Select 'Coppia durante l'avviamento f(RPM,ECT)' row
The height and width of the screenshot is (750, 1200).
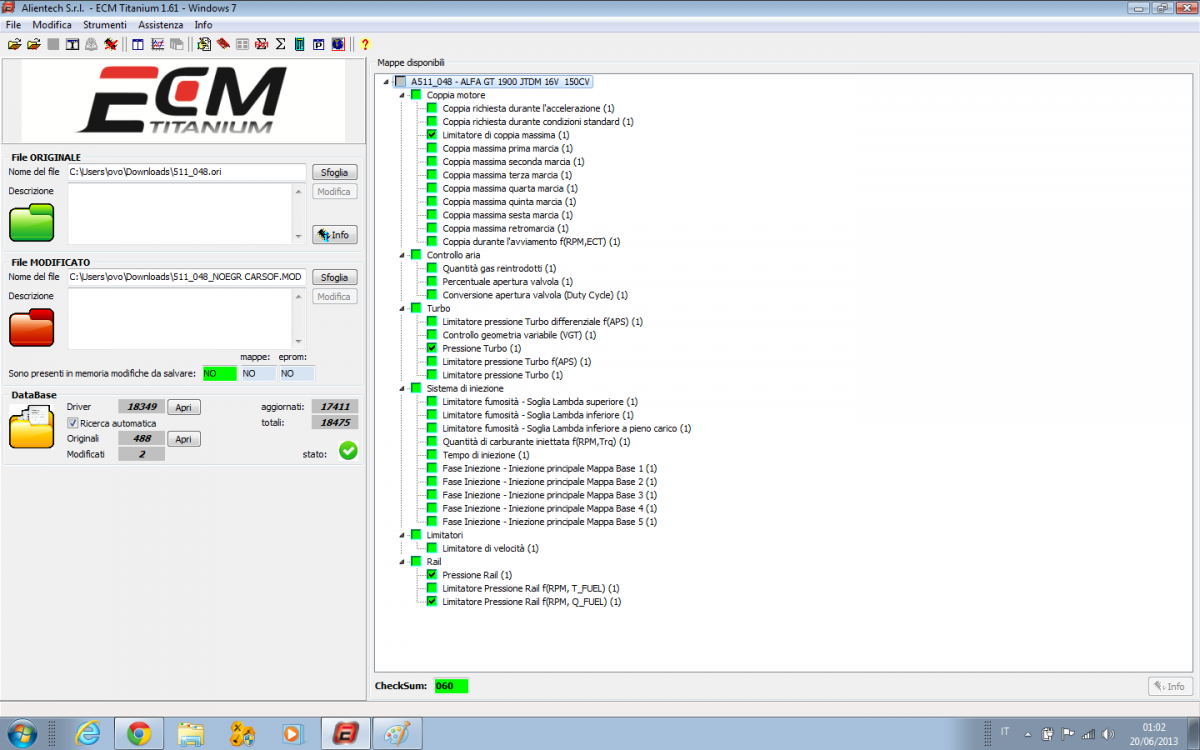531,241
